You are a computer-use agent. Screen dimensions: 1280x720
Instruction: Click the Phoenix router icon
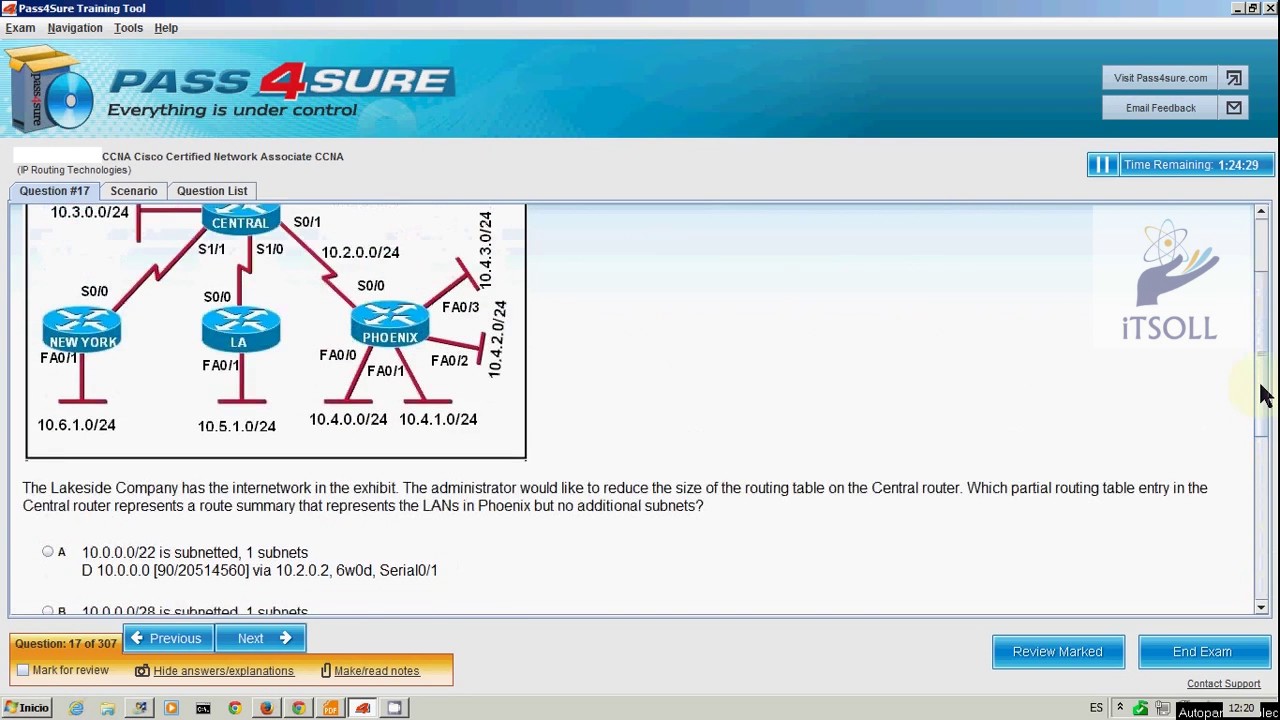coord(390,326)
